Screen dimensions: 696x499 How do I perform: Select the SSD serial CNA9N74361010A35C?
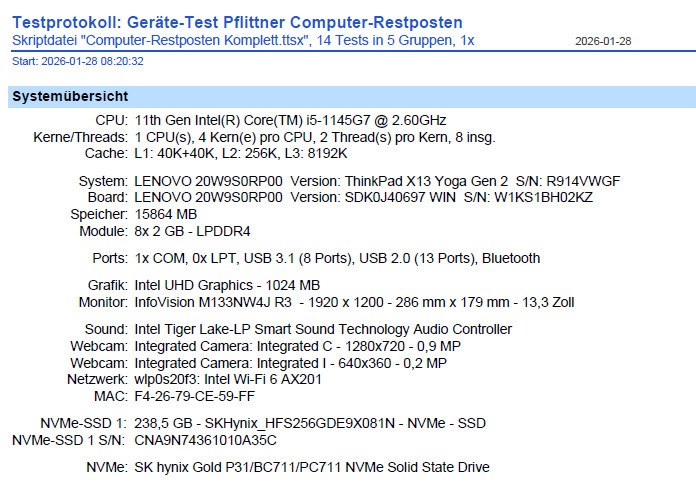(206, 440)
